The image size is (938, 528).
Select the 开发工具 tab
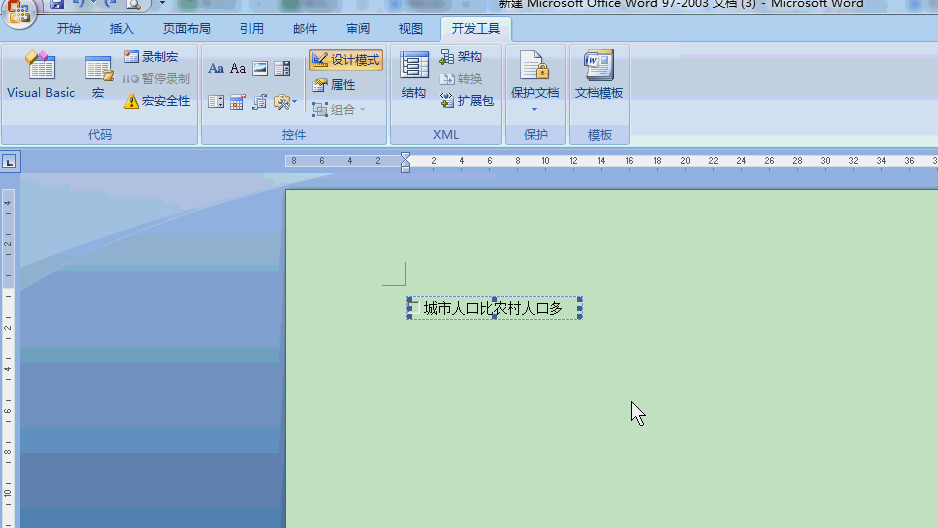(x=476, y=29)
